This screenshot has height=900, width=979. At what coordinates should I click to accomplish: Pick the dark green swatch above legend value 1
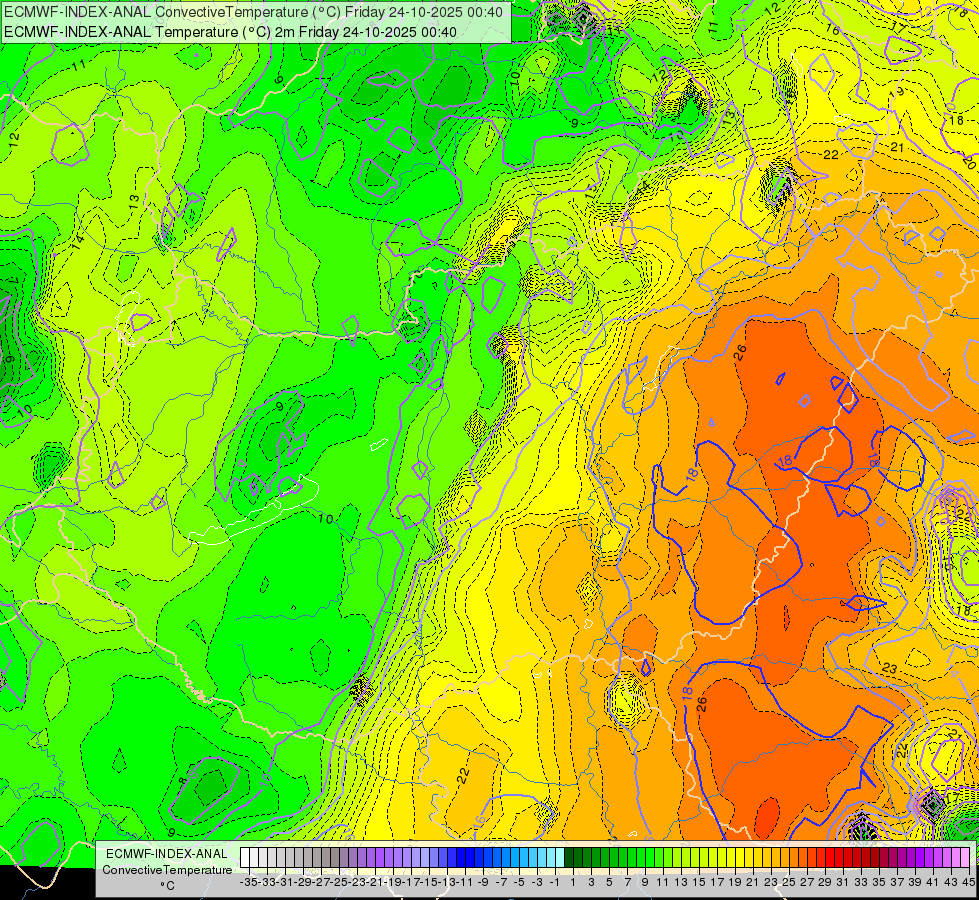[x=569, y=858]
